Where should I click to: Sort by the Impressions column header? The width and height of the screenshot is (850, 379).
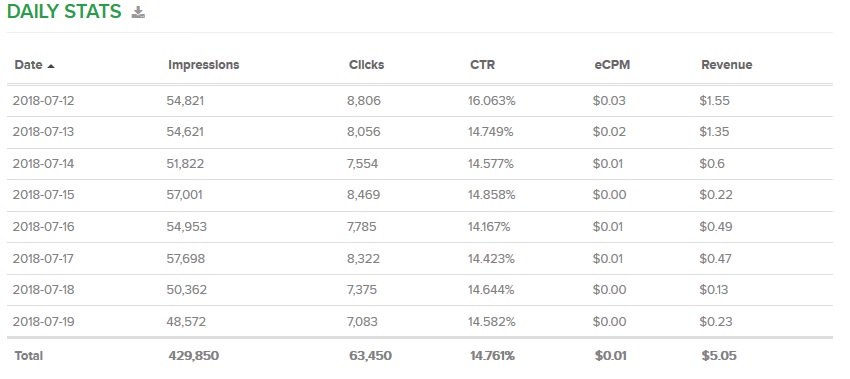tap(203, 65)
